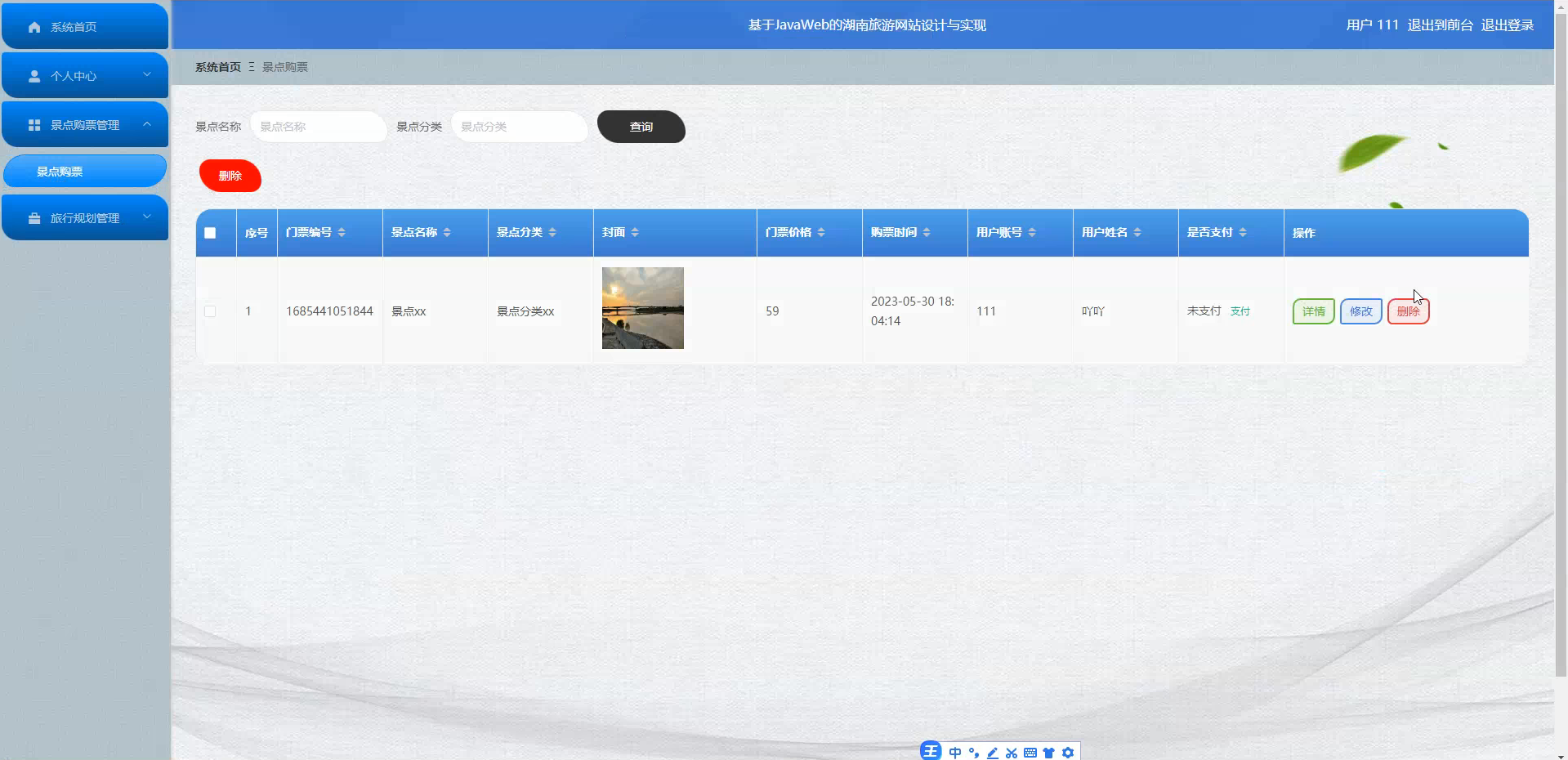Viewport: 1568px width, 760px height.
Task: Sort by 景点分类 column arrows
Action: [x=552, y=233]
